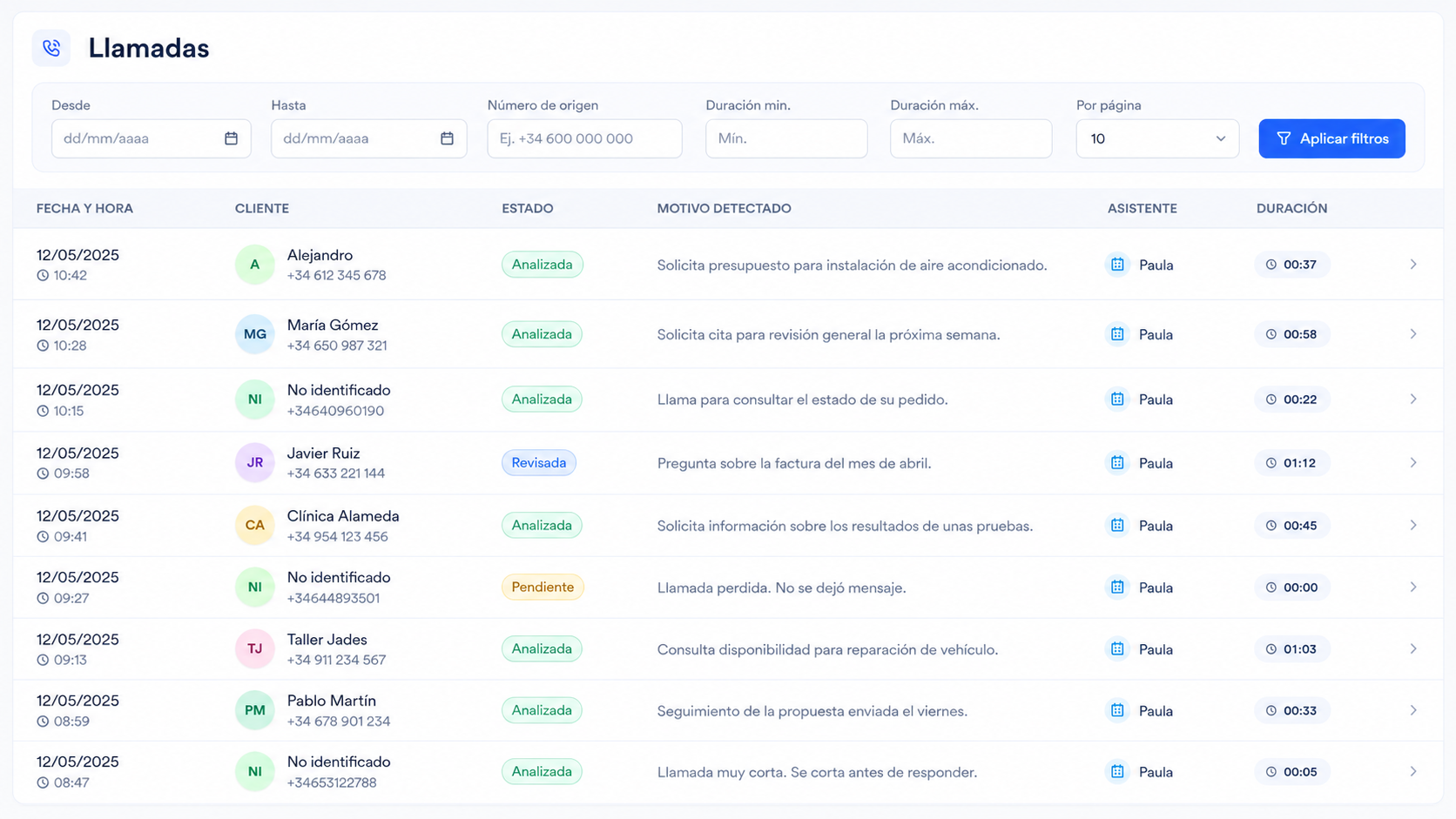
Task: Open the 09:27 missed call chevron
Action: point(1413,587)
